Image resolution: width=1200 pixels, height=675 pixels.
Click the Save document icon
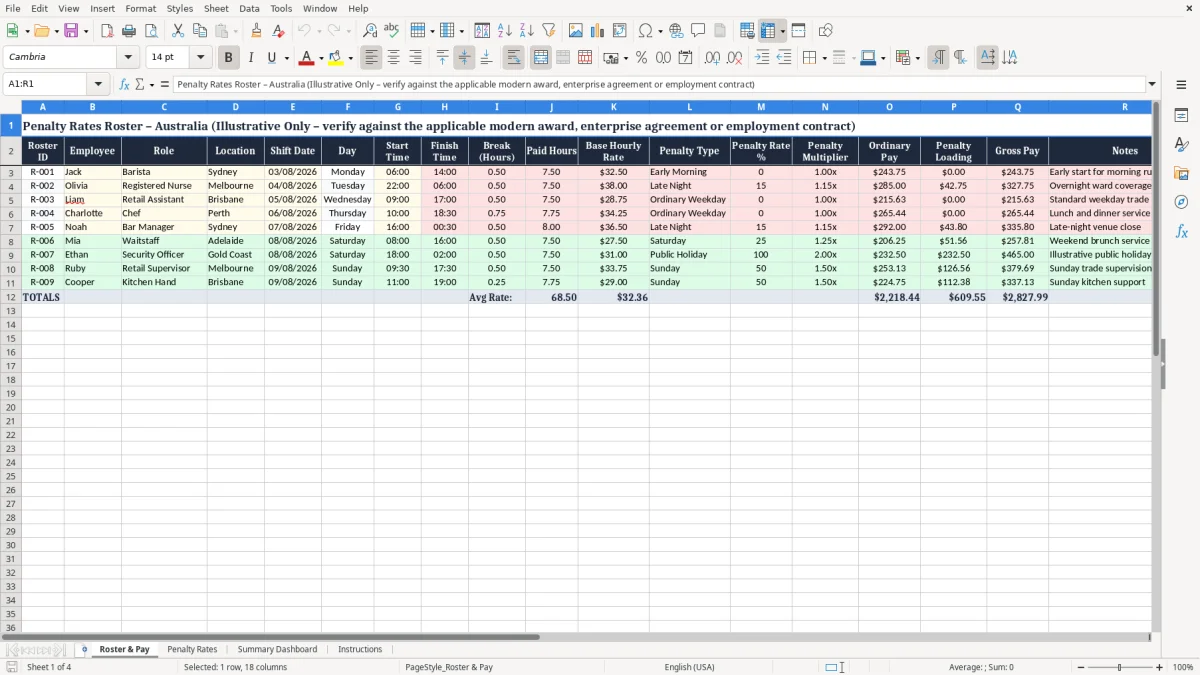click(71, 31)
